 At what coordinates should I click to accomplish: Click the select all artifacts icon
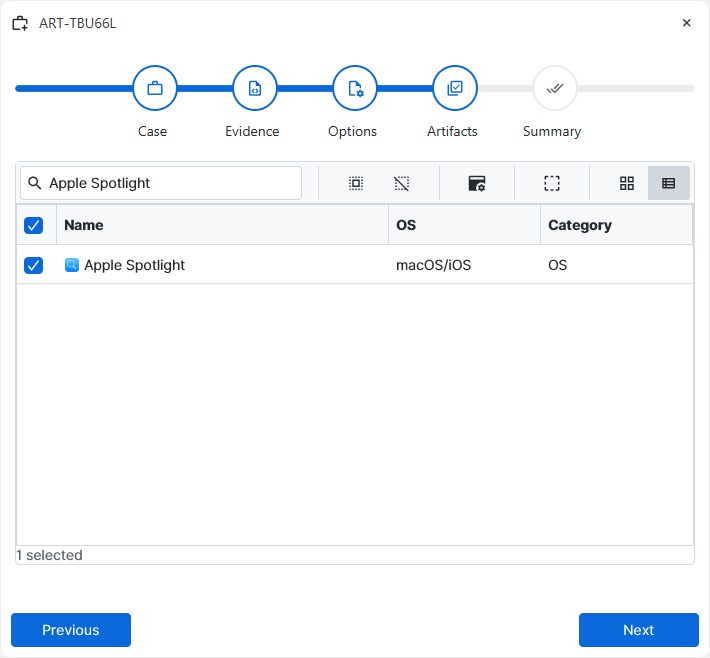coord(356,183)
